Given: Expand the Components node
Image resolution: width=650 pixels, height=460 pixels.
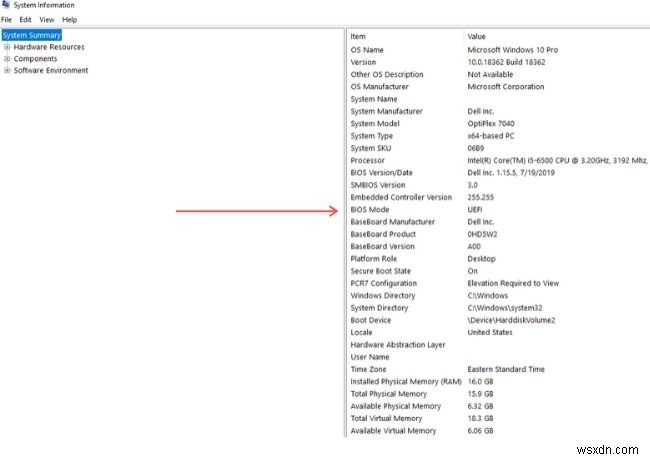Looking at the screenshot, I should click(7, 59).
